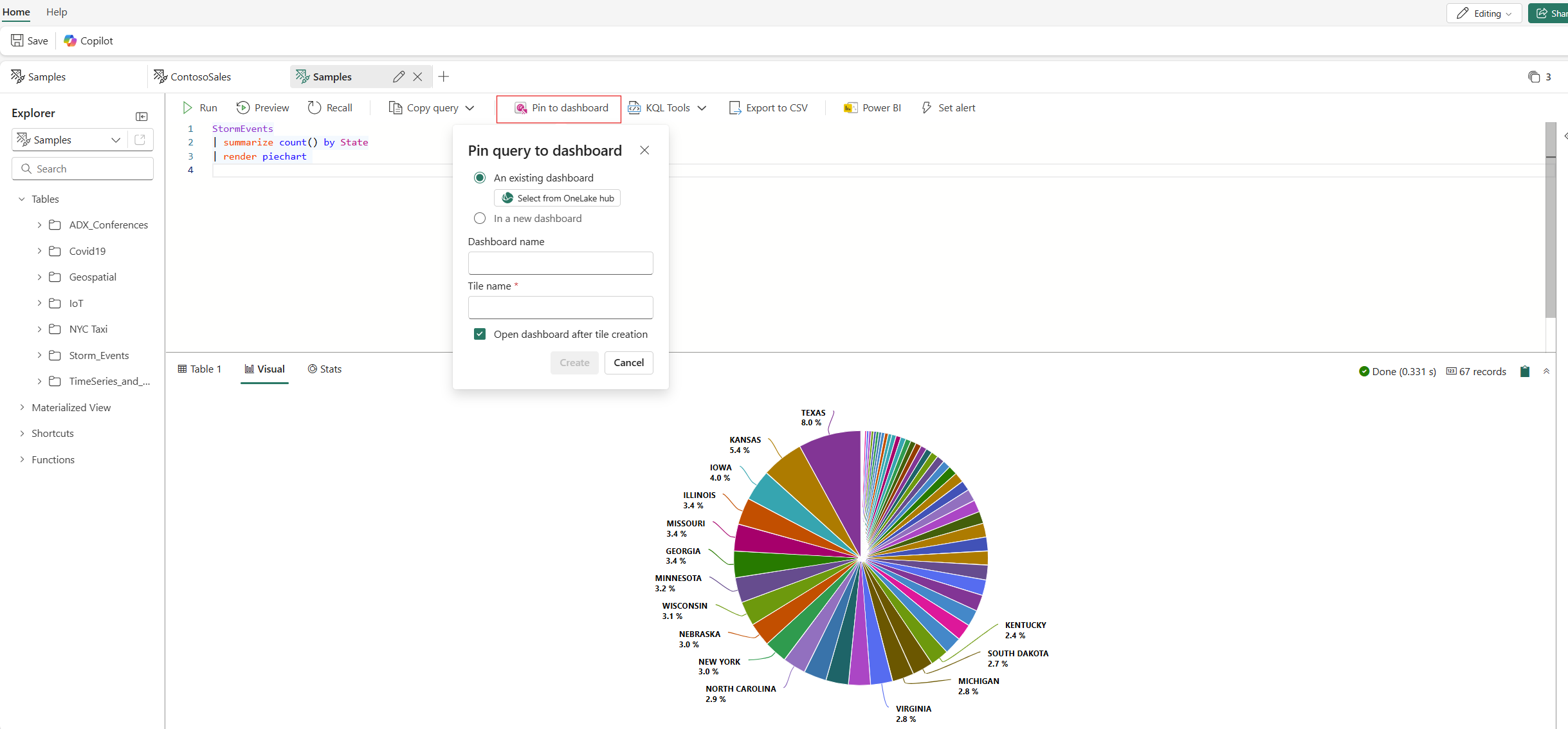Expand the Storm_Events folder
This screenshot has height=729, width=1568.
(x=39, y=355)
